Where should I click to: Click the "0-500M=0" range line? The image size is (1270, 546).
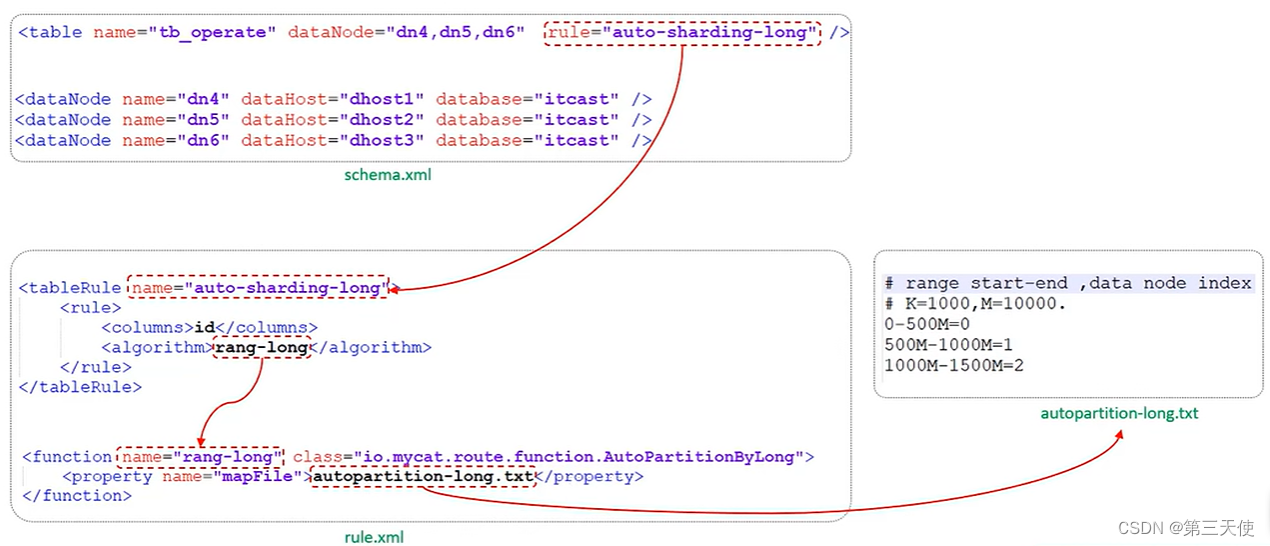pos(927,324)
